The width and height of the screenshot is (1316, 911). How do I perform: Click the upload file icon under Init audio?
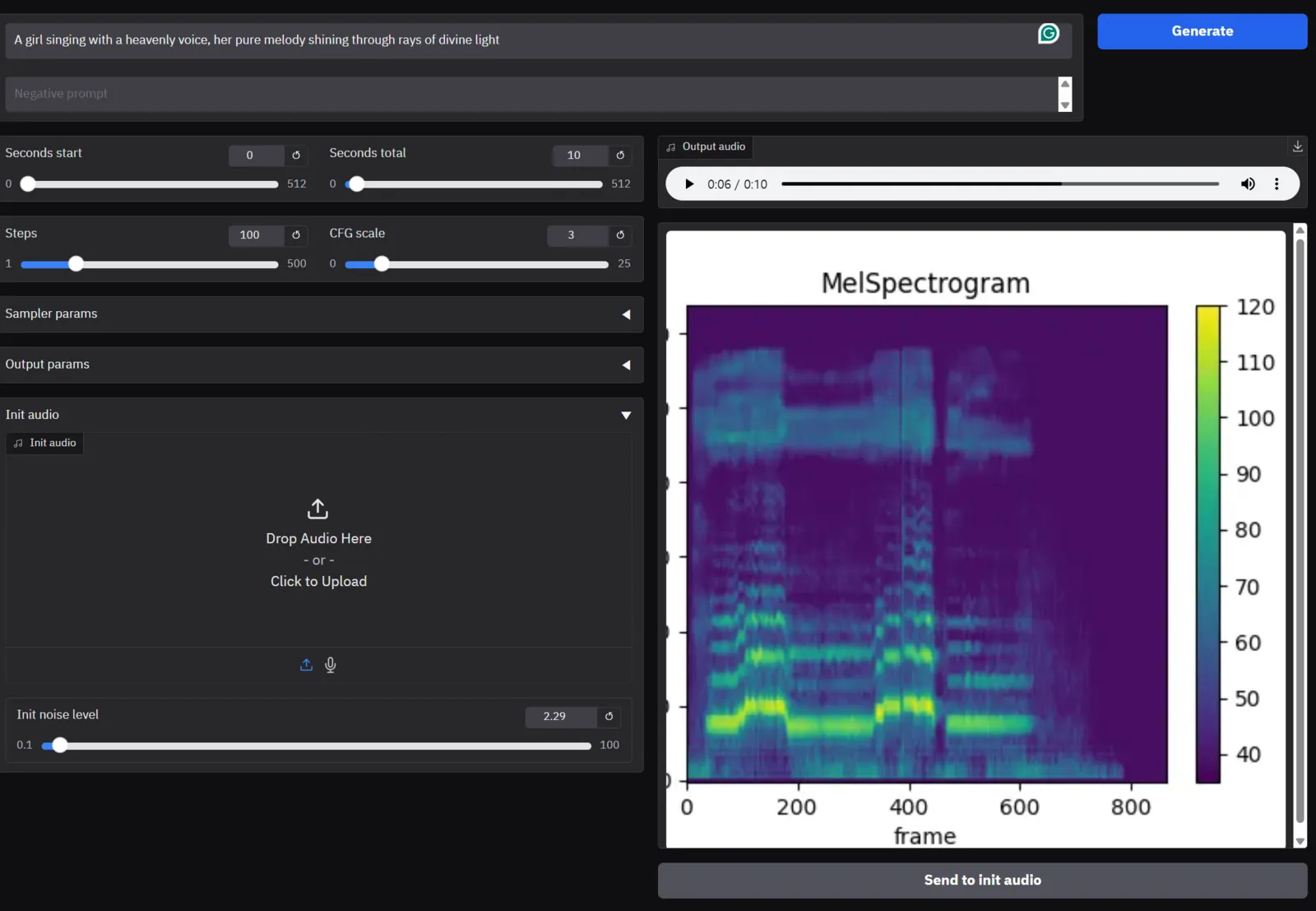[x=306, y=665]
